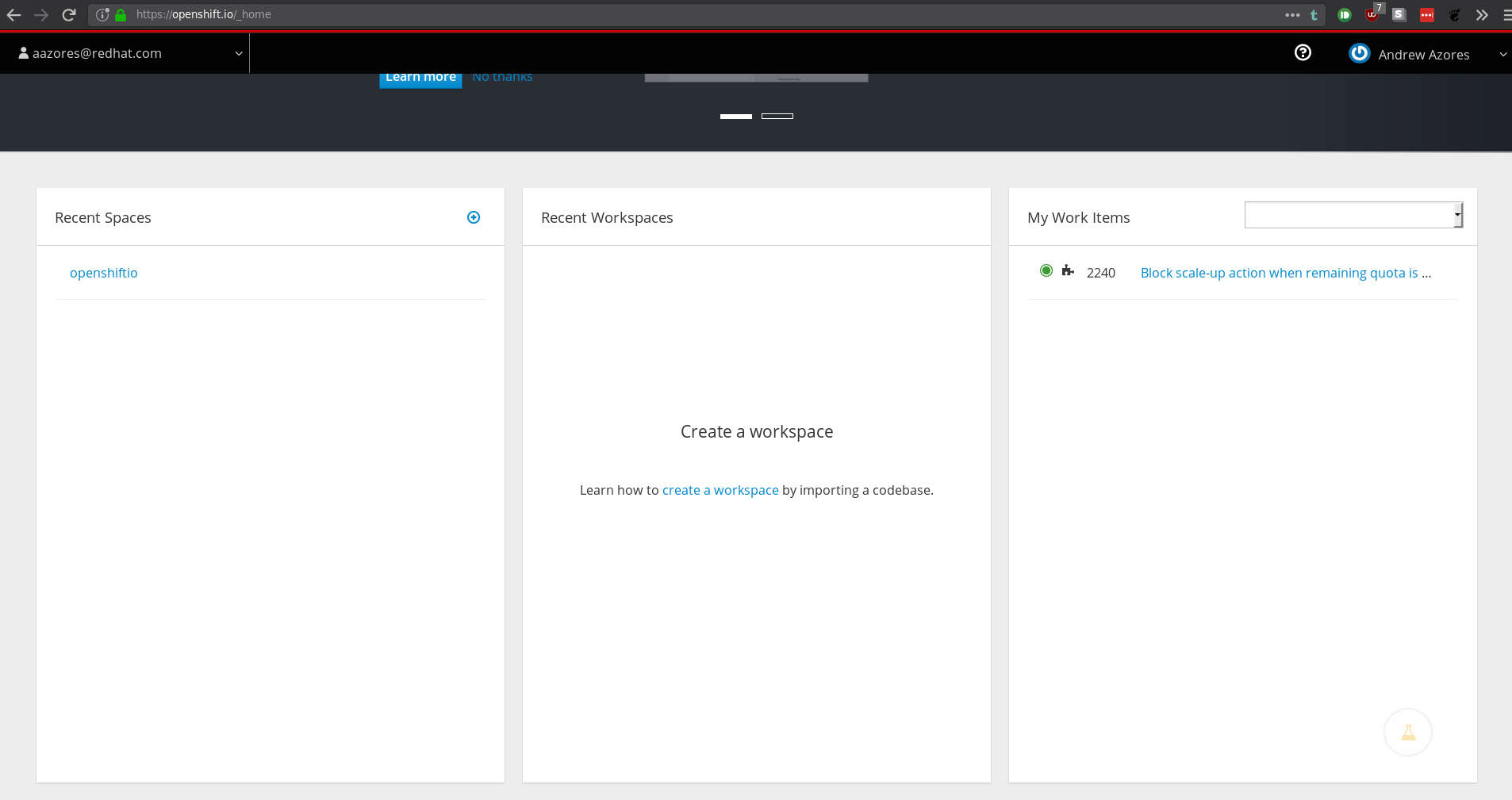Click the padlock icon in the address bar
Screen dimensions: 1512x800
coord(121,14)
